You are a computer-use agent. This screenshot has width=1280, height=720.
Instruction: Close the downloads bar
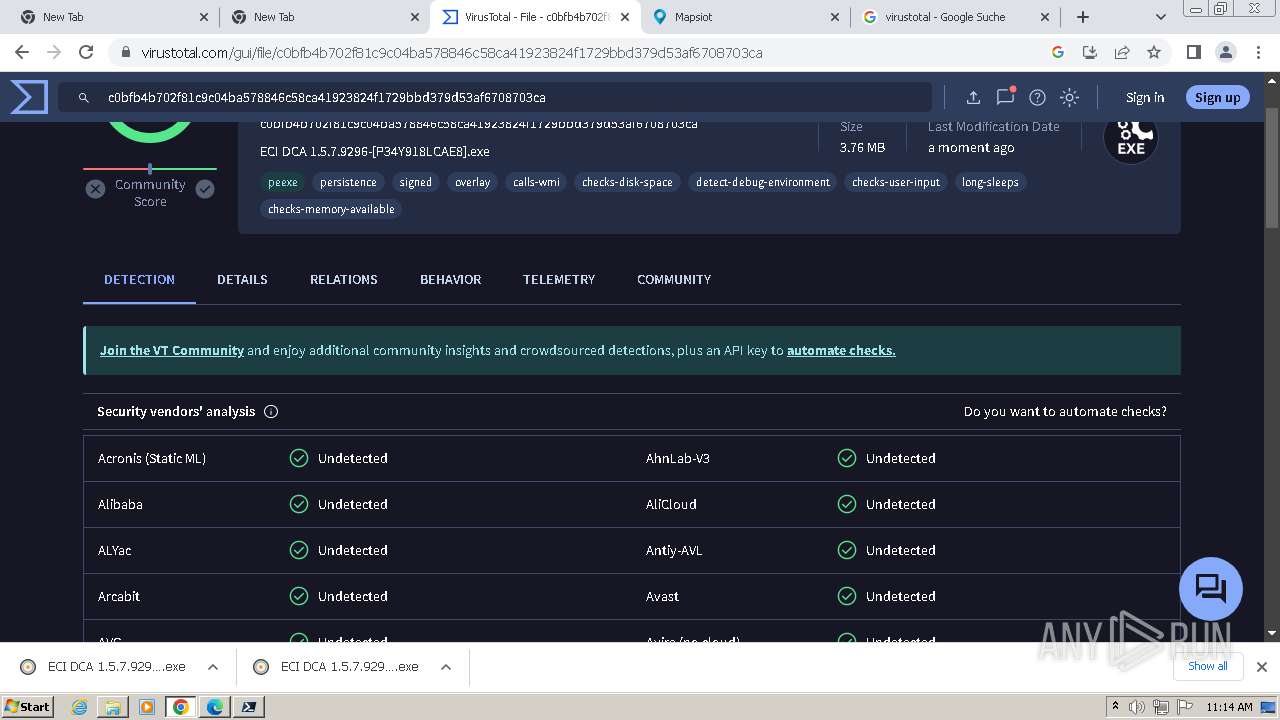(1261, 666)
